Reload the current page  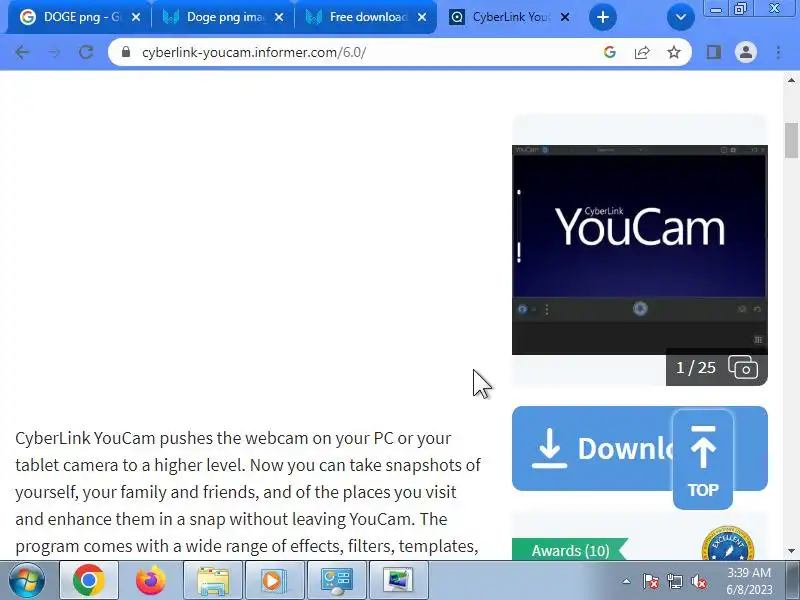pyautogui.click(x=86, y=52)
